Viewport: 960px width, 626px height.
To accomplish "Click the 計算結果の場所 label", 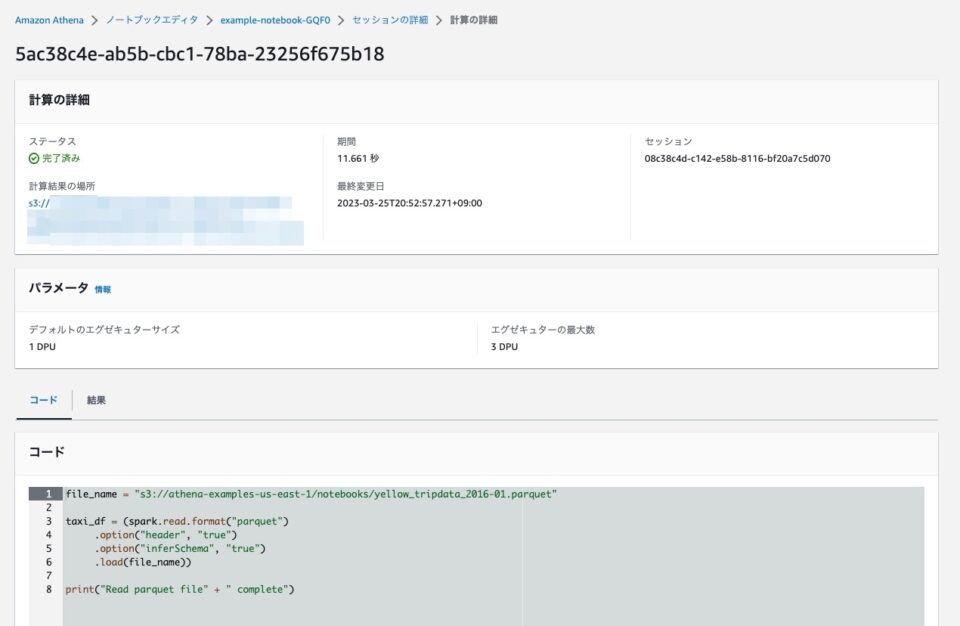I will tap(62, 186).
